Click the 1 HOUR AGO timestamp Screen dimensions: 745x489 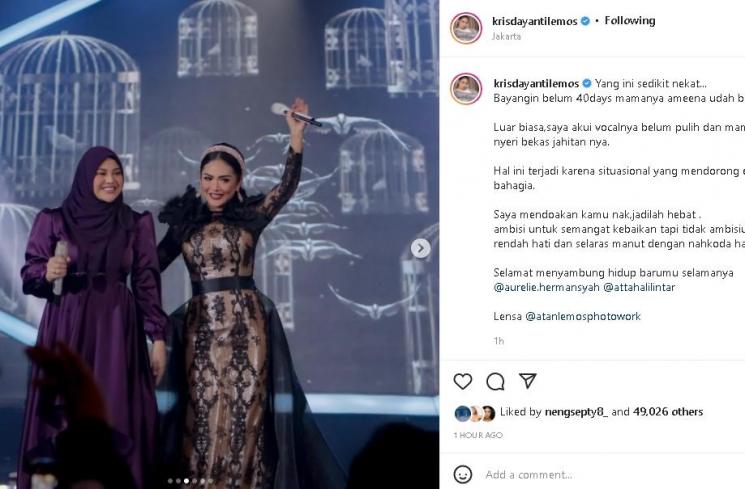[478, 435]
